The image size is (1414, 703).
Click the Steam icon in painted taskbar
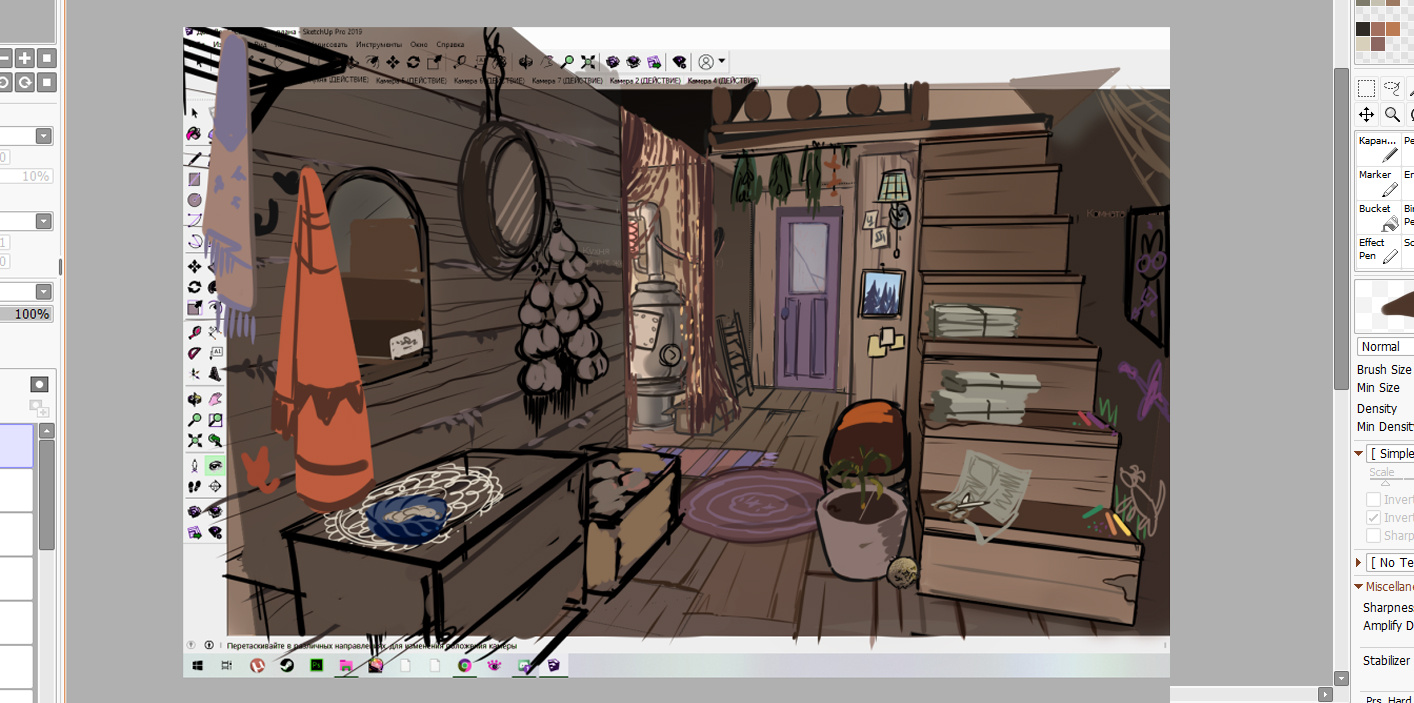[x=286, y=665]
